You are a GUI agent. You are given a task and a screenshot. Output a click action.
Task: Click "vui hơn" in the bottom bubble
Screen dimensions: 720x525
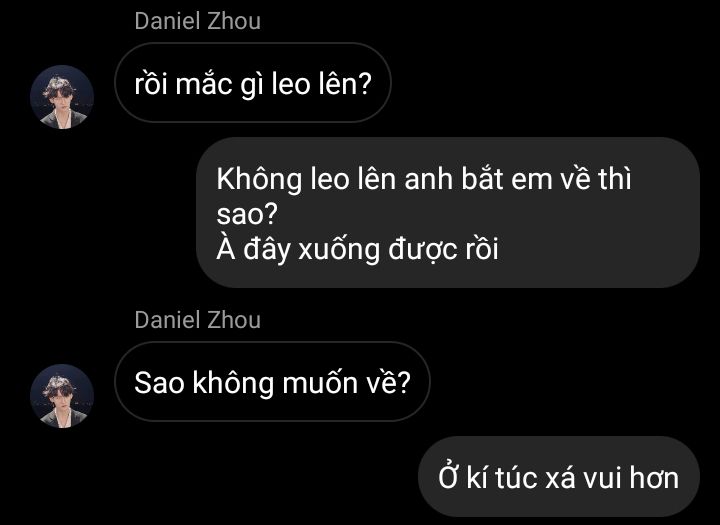tap(631, 478)
